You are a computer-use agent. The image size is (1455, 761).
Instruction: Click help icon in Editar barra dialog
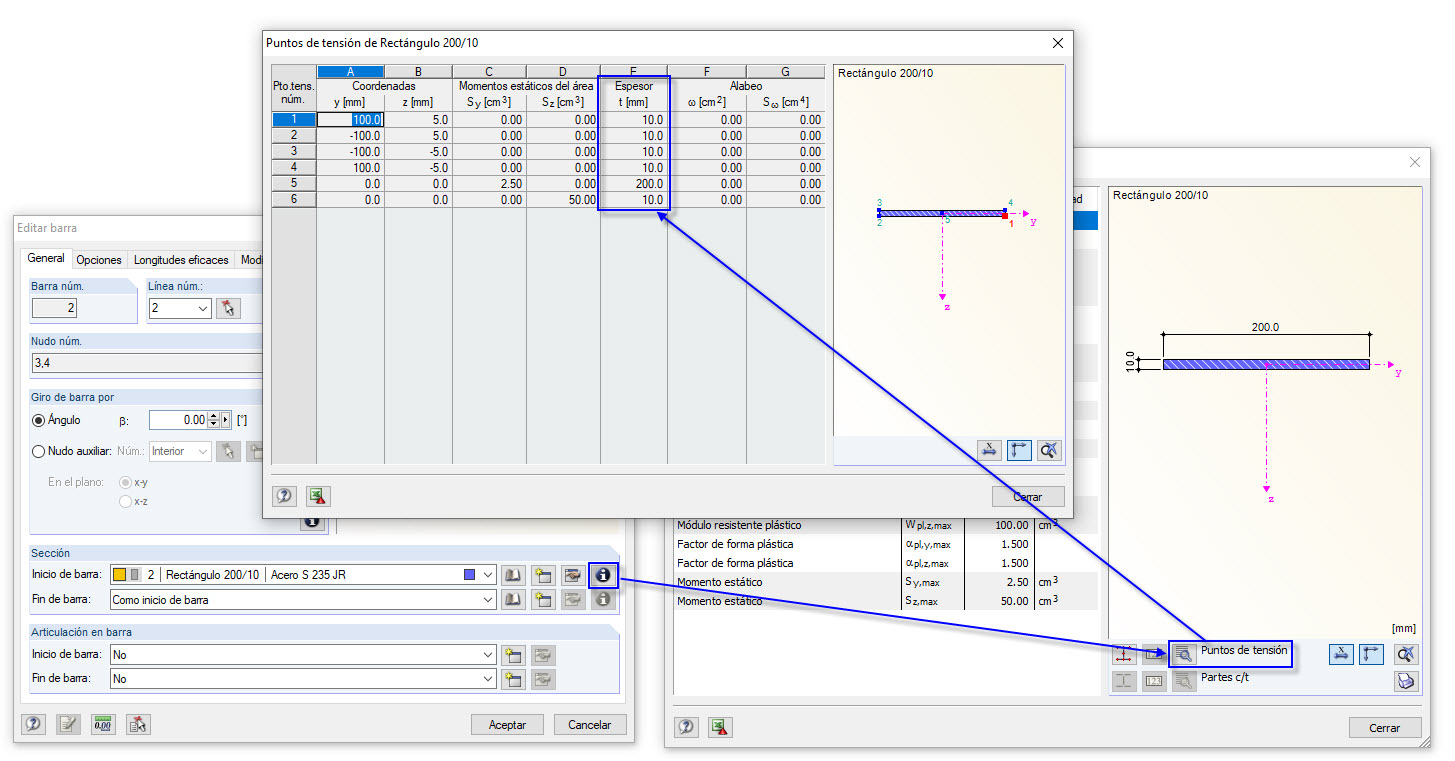pyautogui.click(x=34, y=725)
